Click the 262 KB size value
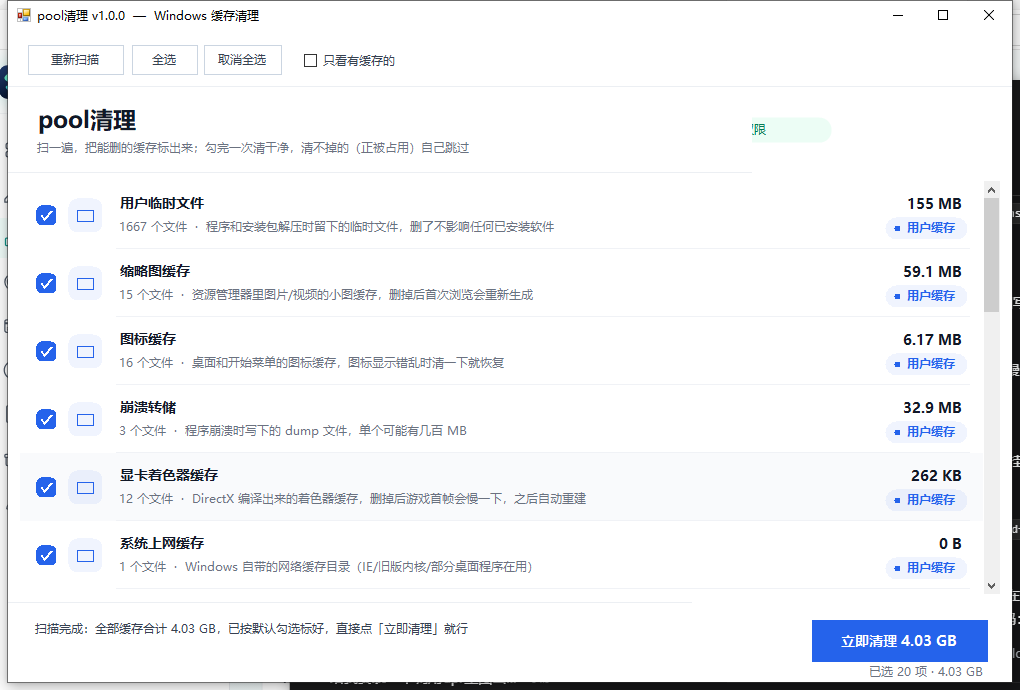 click(x=936, y=475)
